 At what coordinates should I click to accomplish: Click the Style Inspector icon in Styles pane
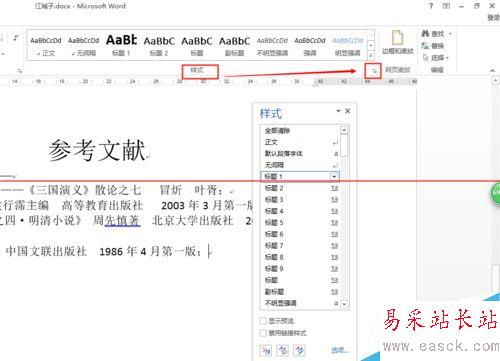click(283, 350)
